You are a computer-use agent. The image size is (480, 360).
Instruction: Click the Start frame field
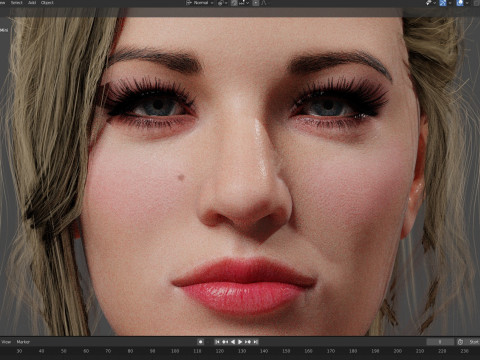point(473,342)
